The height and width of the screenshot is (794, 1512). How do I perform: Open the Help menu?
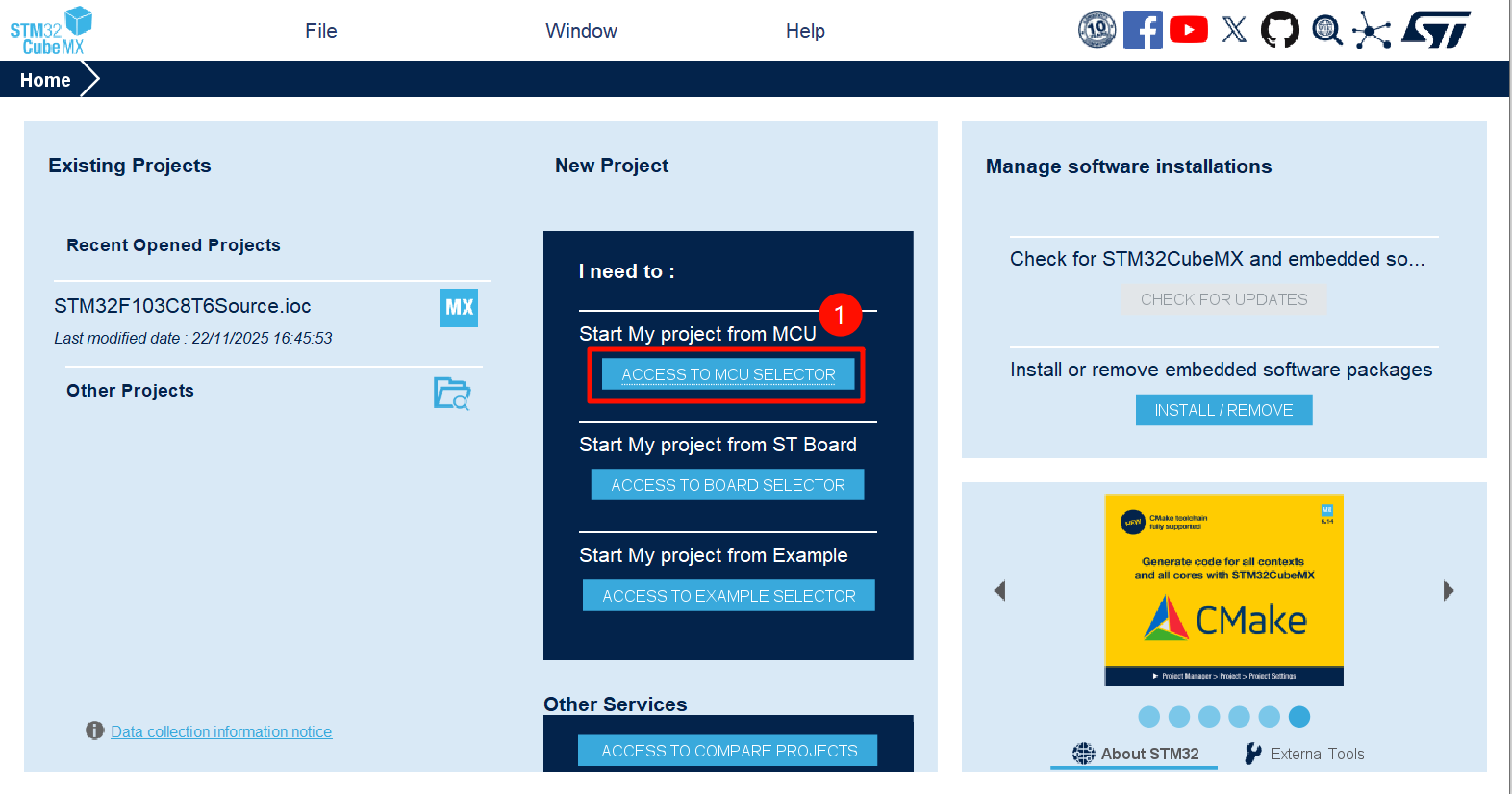(805, 31)
